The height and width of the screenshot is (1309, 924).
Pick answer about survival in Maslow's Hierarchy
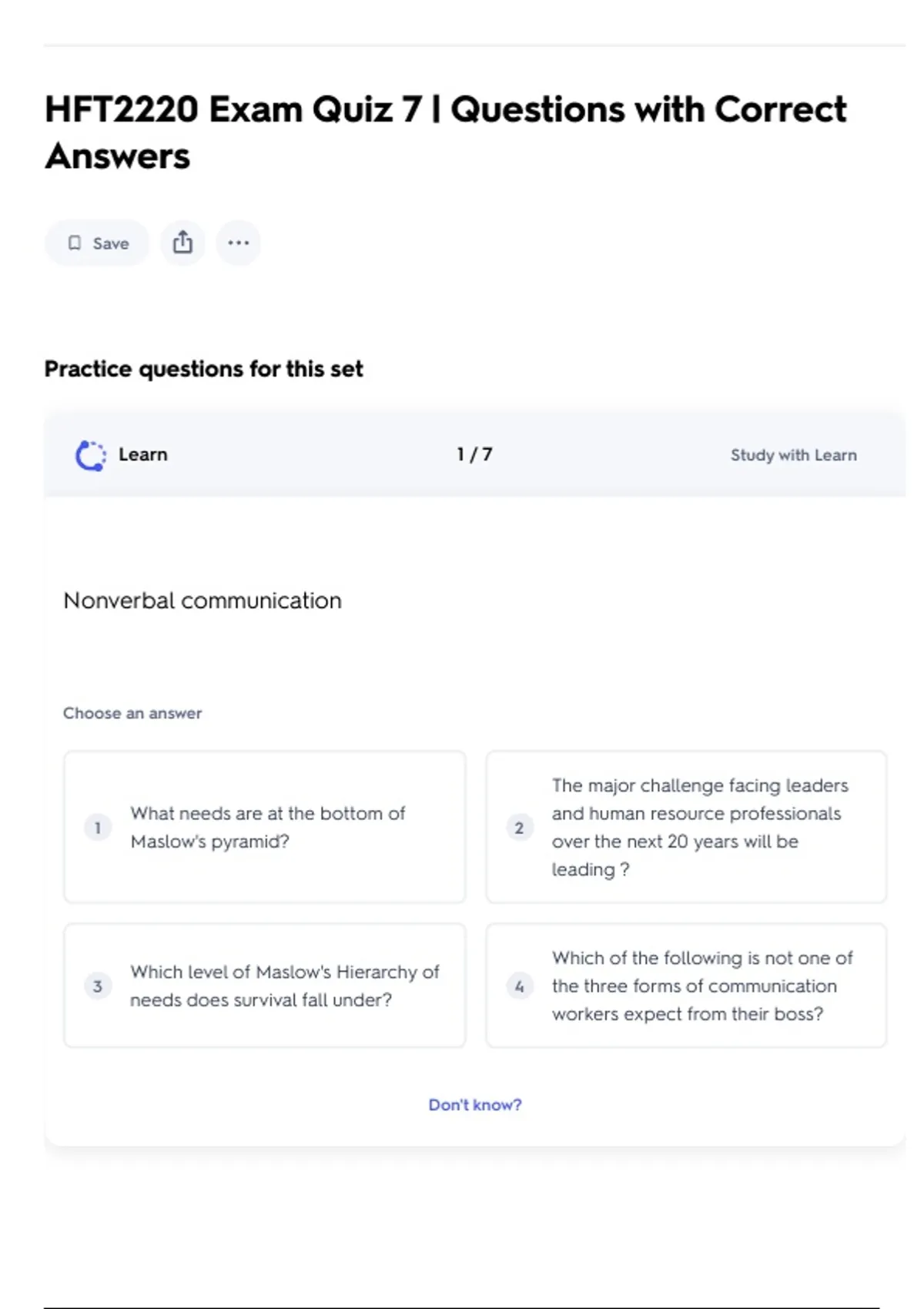[284, 986]
